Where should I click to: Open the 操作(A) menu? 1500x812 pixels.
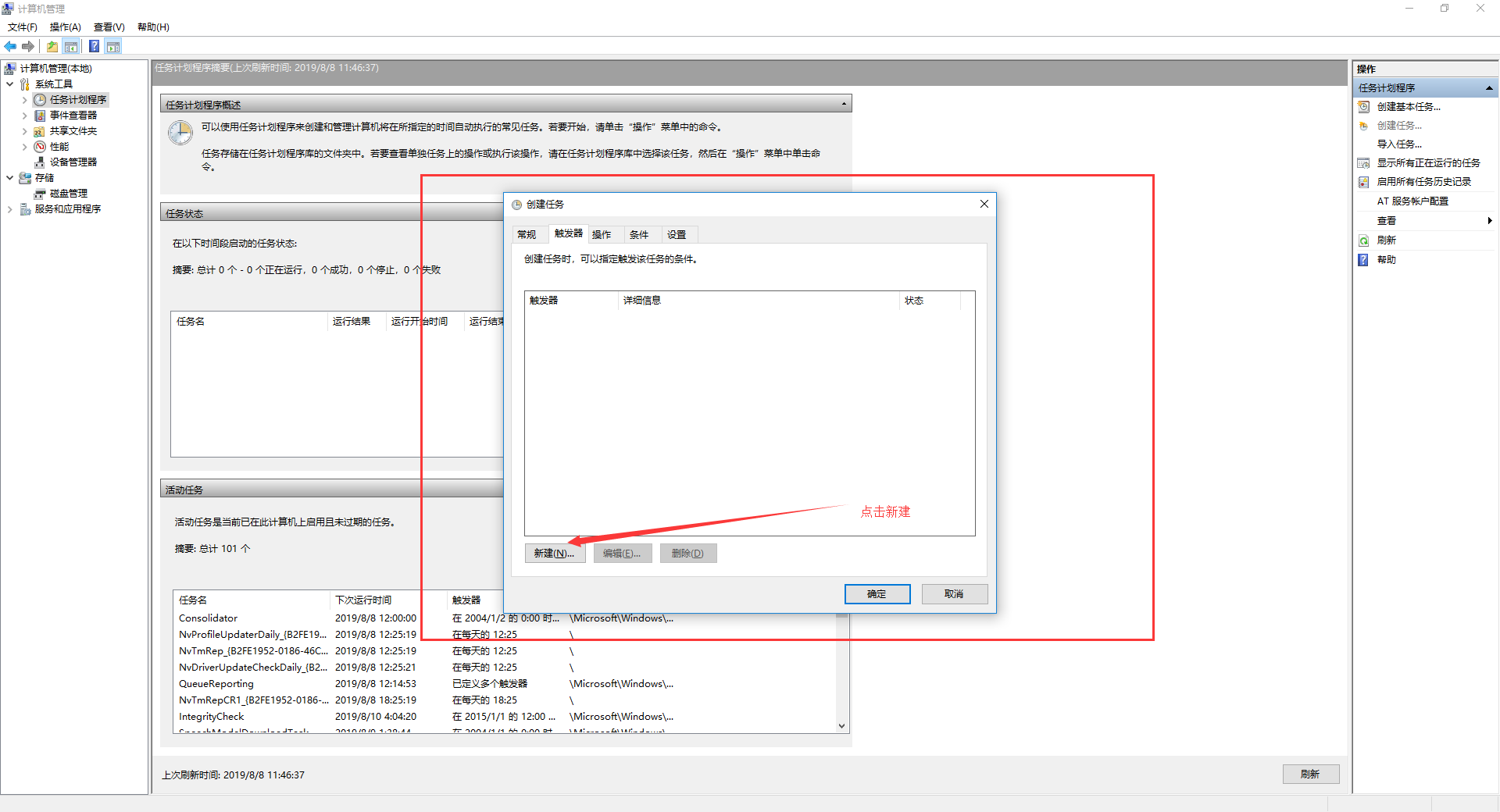[x=66, y=27]
